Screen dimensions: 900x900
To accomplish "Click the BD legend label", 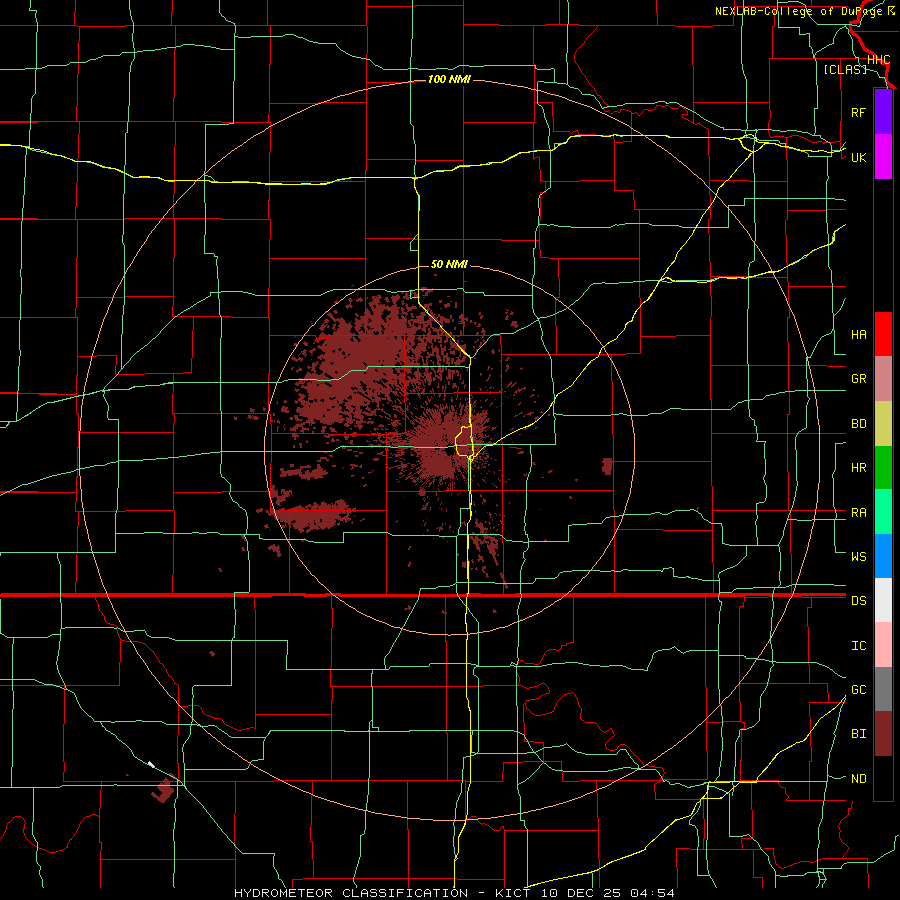I will (858, 424).
